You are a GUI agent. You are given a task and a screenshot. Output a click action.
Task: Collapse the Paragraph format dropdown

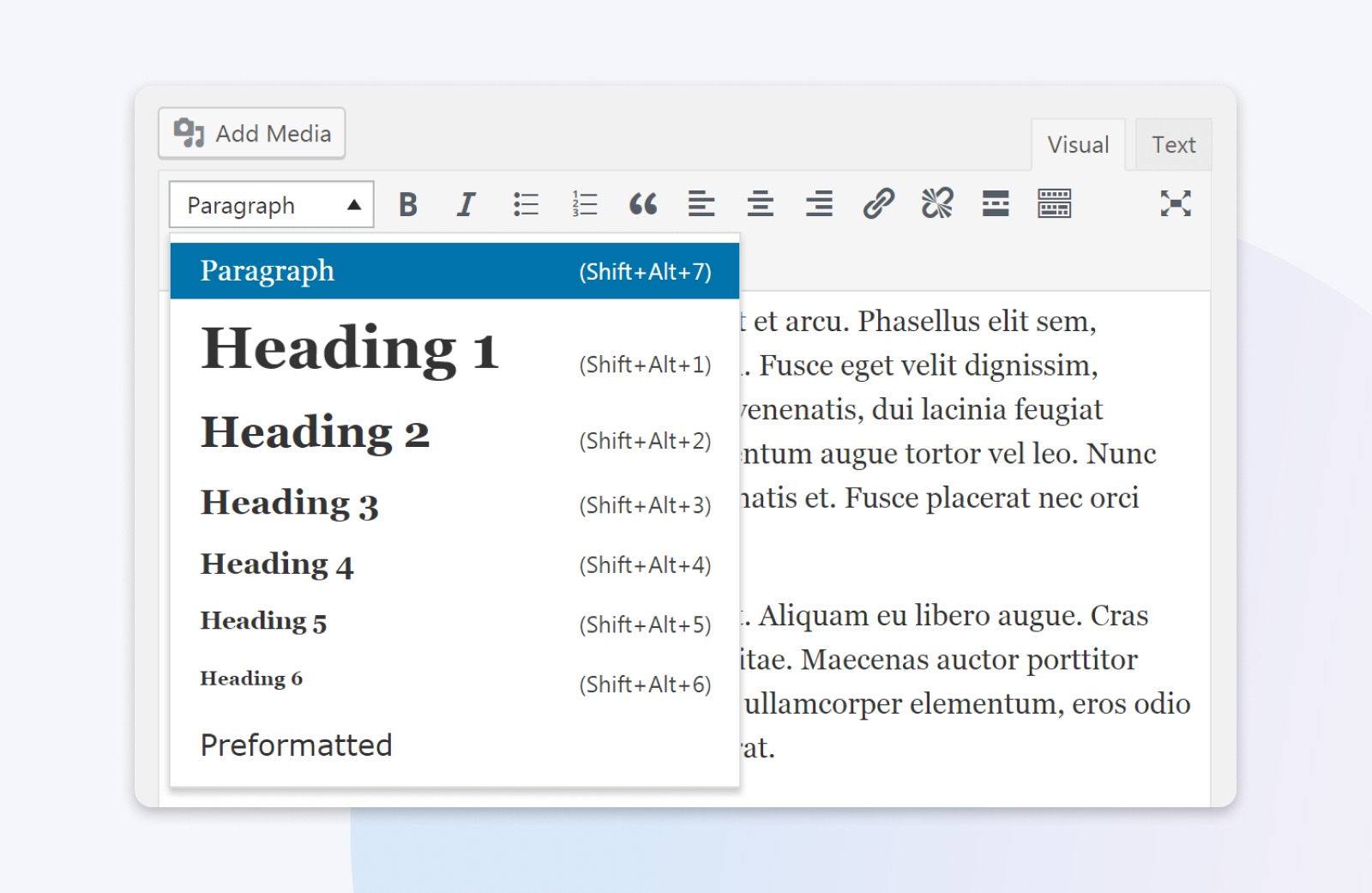click(271, 205)
